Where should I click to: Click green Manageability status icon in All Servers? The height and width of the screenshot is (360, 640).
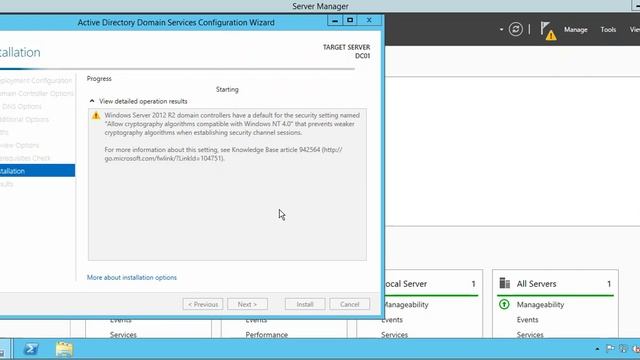pos(504,304)
